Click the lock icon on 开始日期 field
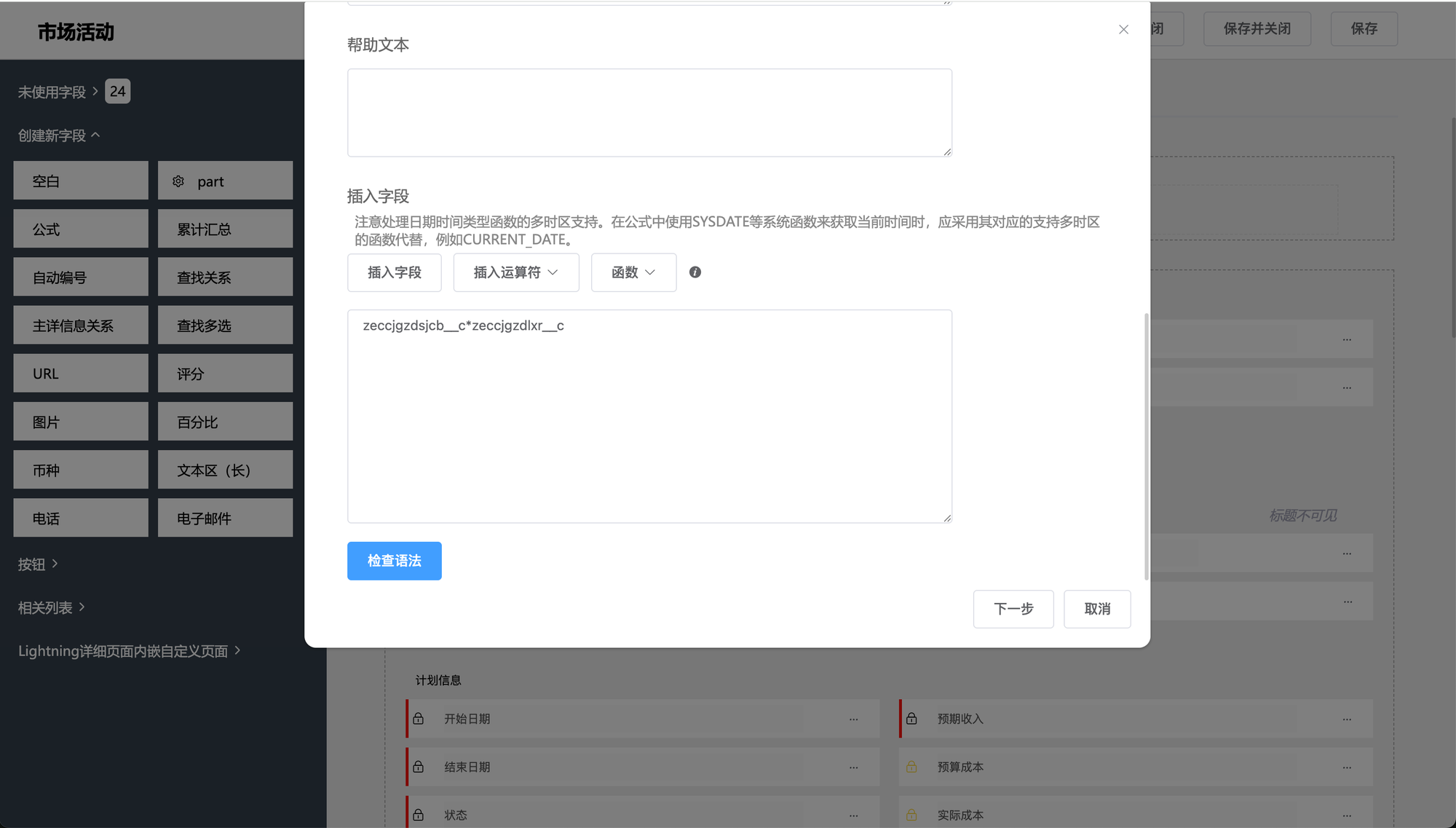The height and width of the screenshot is (828, 1456). (x=419, y=719)
